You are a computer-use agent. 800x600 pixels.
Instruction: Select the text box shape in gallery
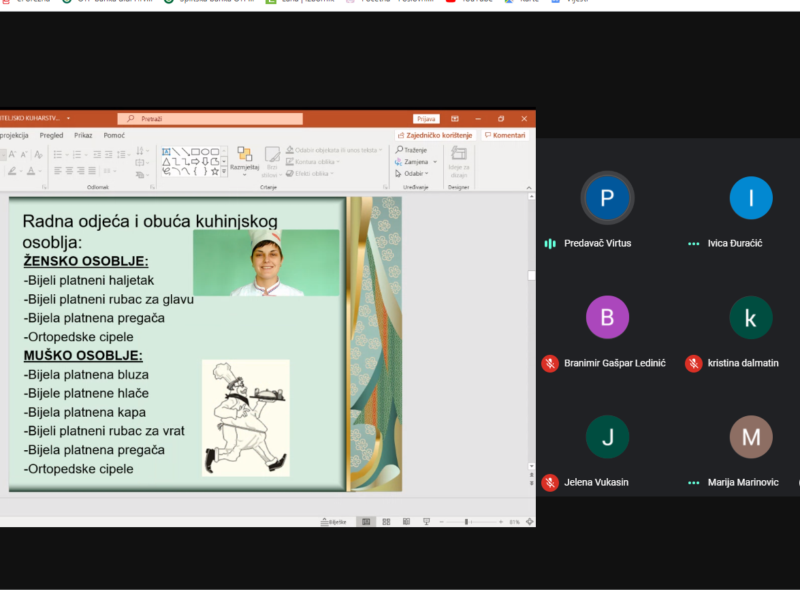point(166,152)
